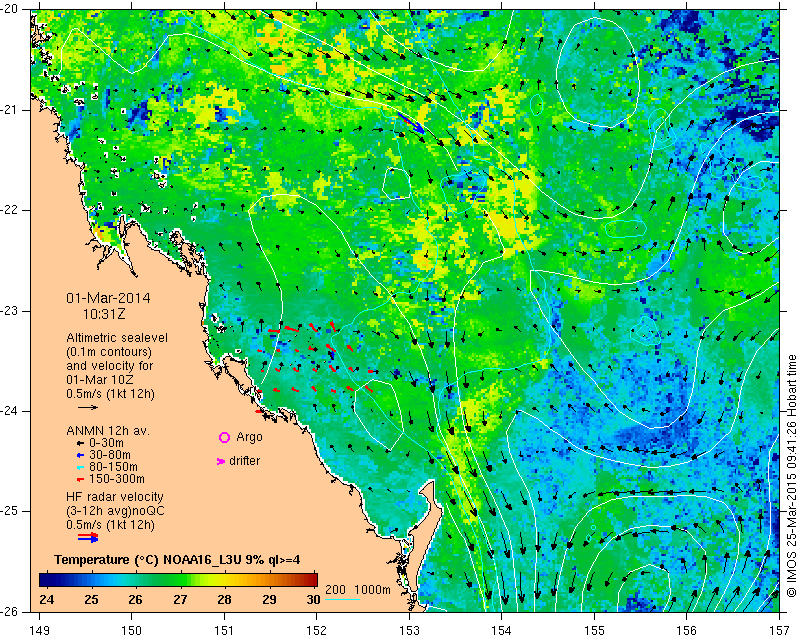Click the 'HF radar velocity' legend text
This screenshot has height=640, width=800.
click(x=115, y=497)
